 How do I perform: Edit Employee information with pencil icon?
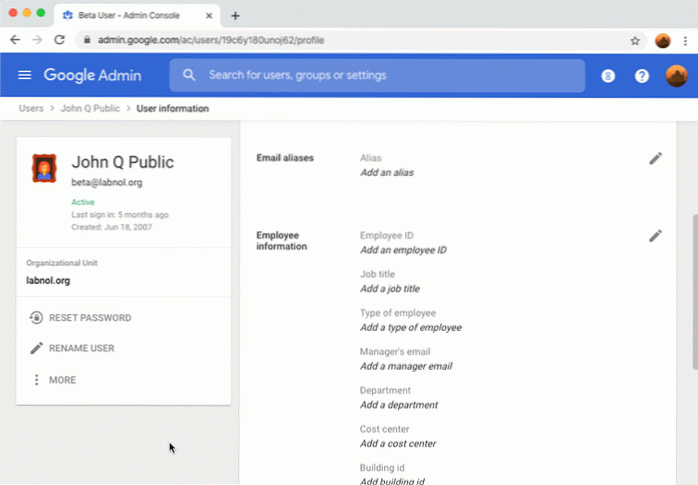[655, 236]
